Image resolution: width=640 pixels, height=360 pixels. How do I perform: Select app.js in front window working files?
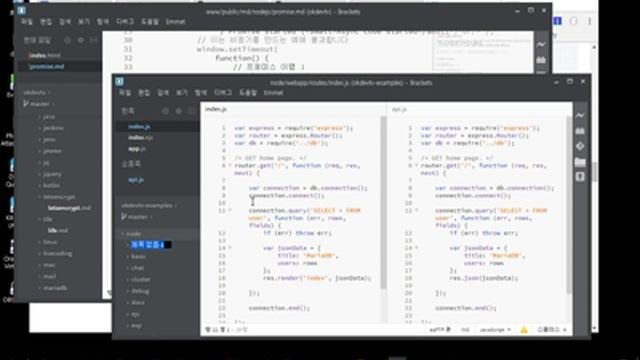(x=137, y=149)
